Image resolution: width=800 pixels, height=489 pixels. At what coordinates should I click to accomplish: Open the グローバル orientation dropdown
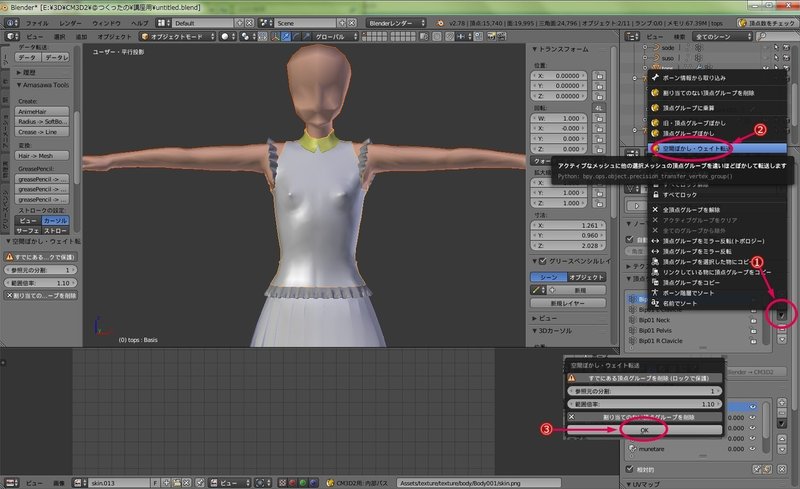335,37
